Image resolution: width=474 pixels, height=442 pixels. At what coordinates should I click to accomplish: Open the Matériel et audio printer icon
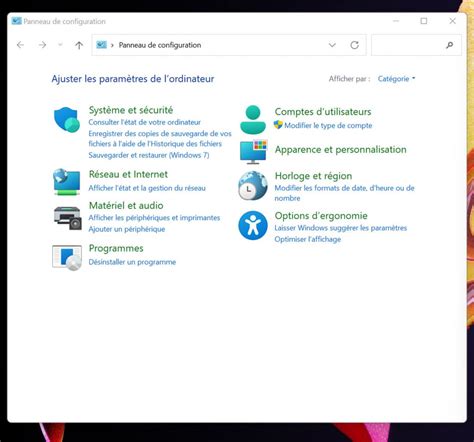[68, 218]
